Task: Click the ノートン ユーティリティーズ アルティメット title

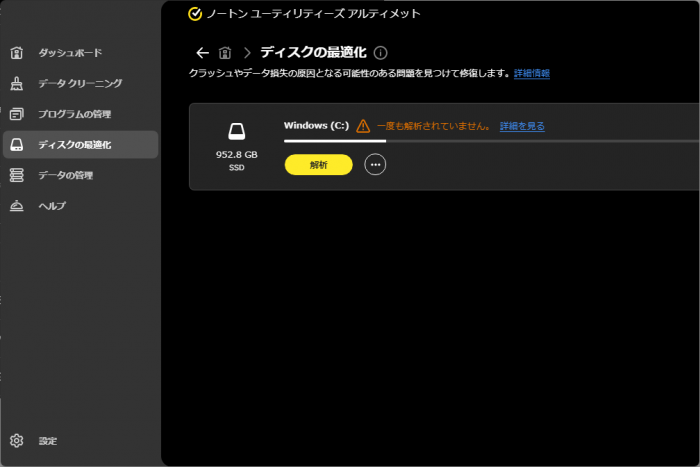Action: [313, 14]
